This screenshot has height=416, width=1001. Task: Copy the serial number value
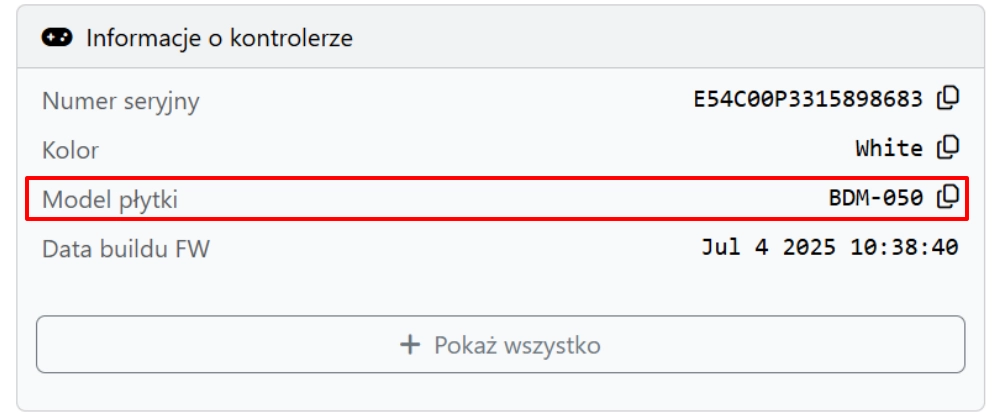[x=947, y=98]
